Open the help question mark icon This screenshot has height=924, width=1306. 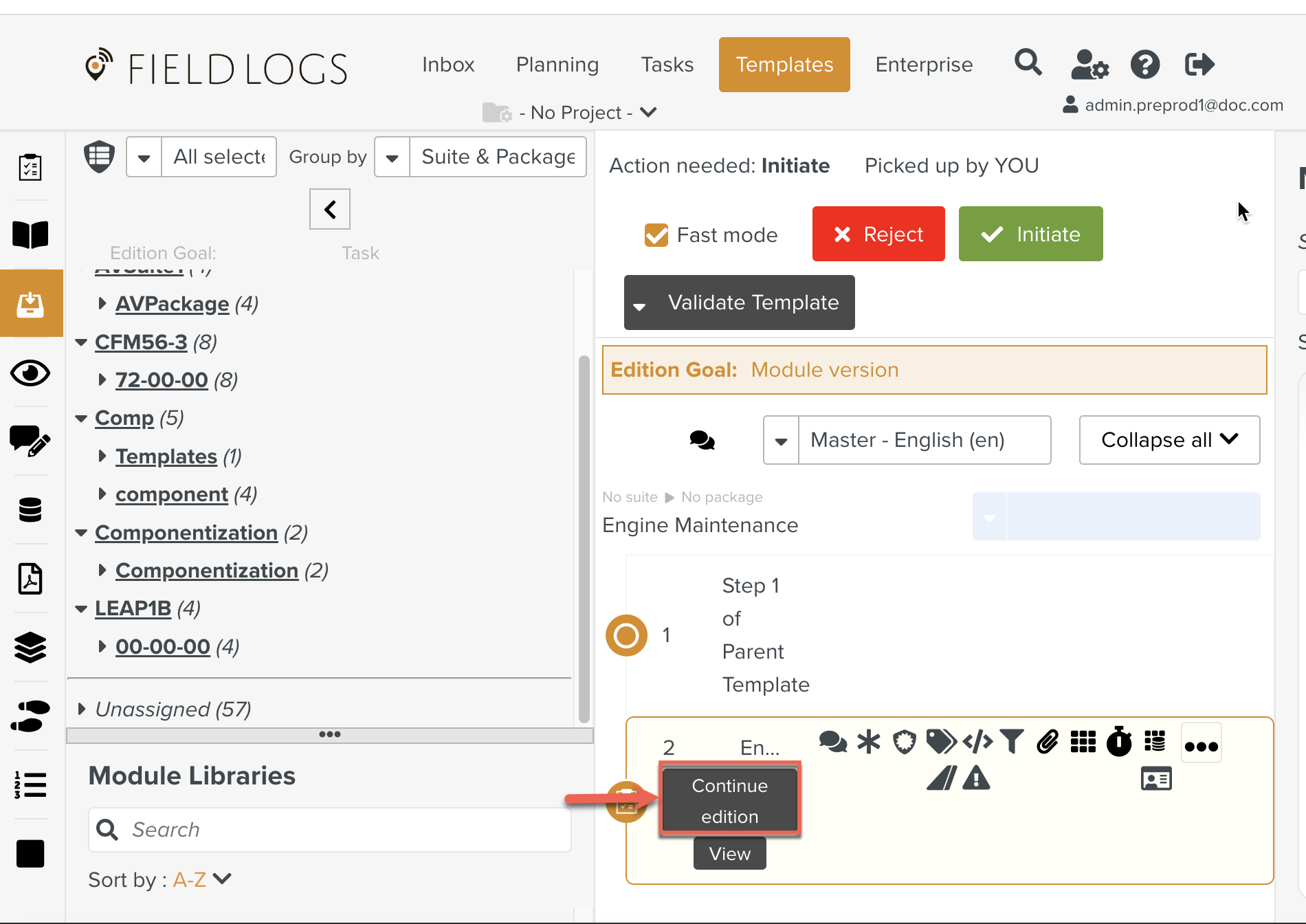coord(1144,65)
